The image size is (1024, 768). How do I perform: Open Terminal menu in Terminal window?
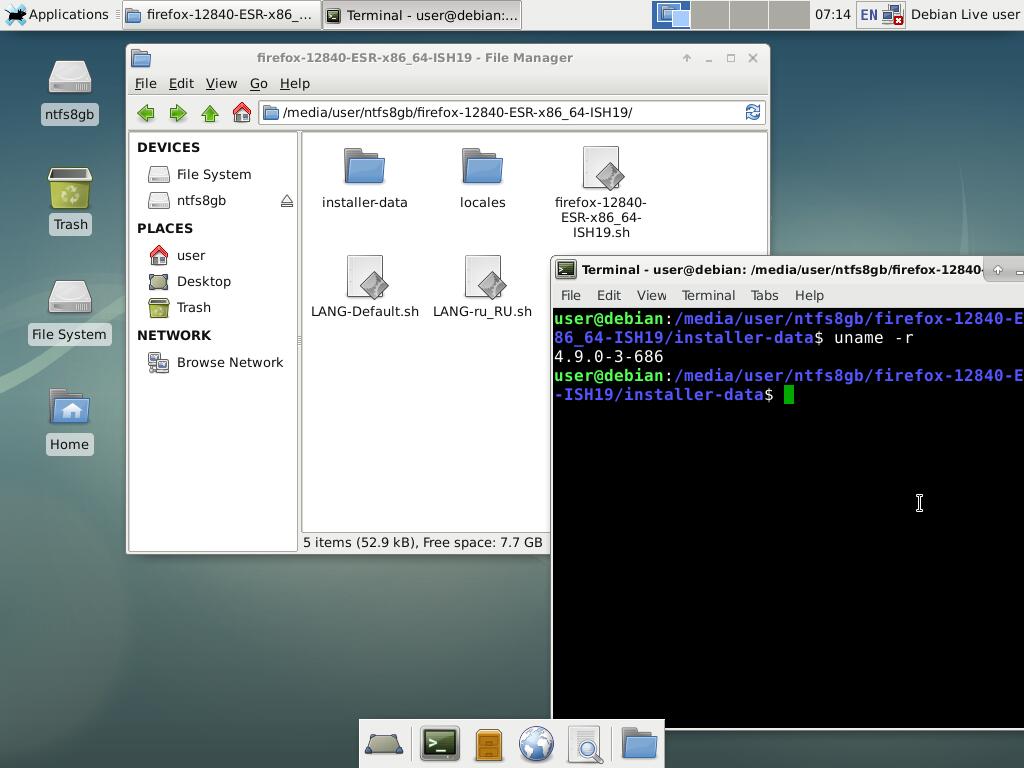709,296
